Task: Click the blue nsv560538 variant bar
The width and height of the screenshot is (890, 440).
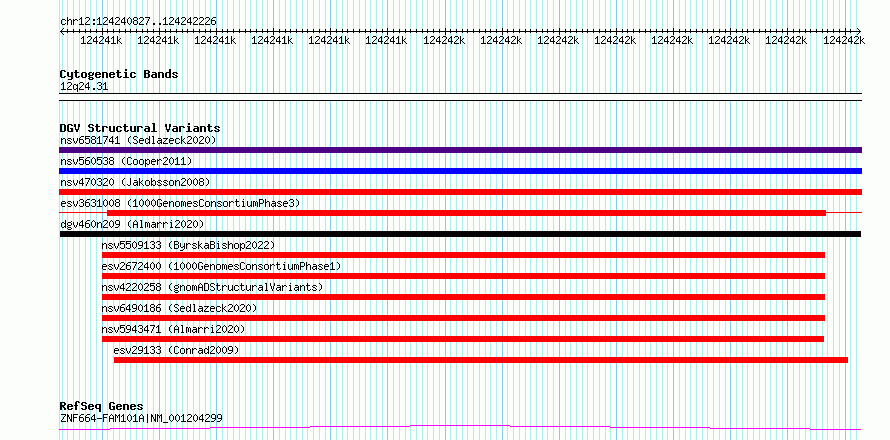Action: point(460,171)
